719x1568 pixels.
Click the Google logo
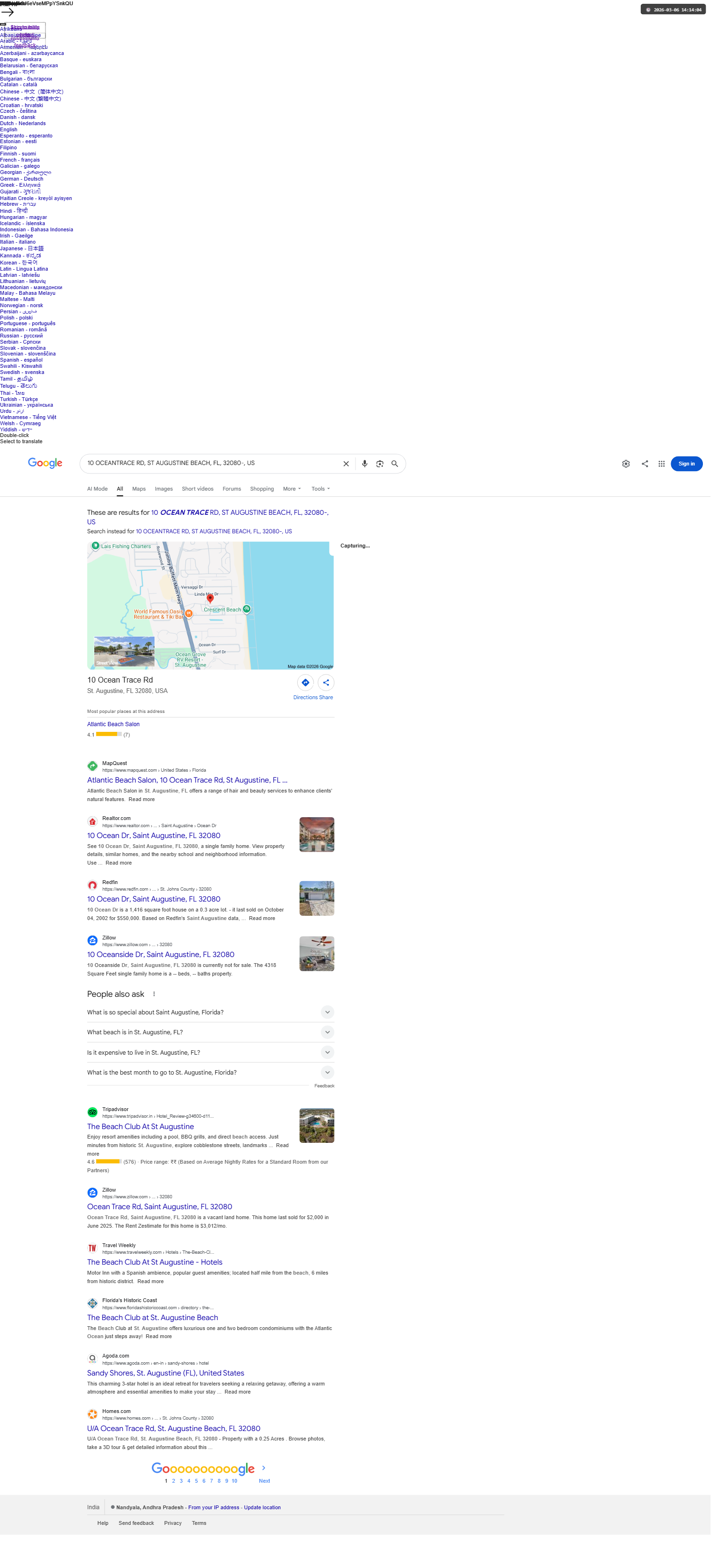click(45, 463)
